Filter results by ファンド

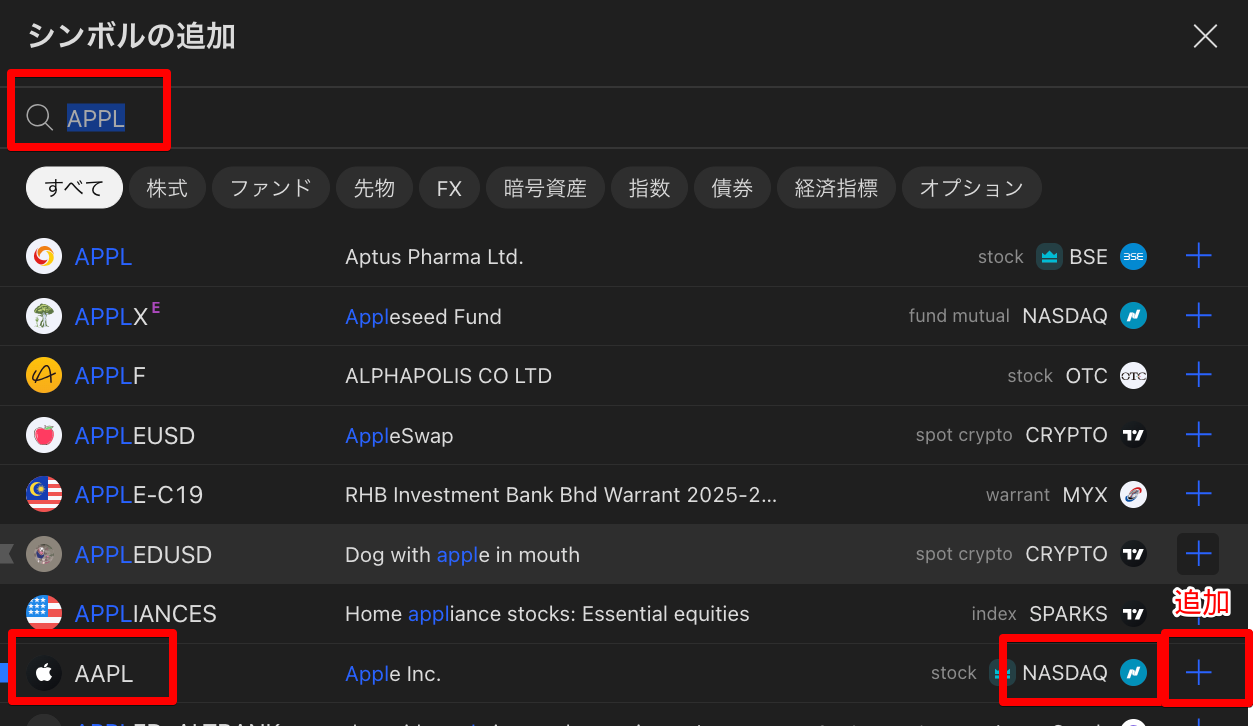[270, 188]
